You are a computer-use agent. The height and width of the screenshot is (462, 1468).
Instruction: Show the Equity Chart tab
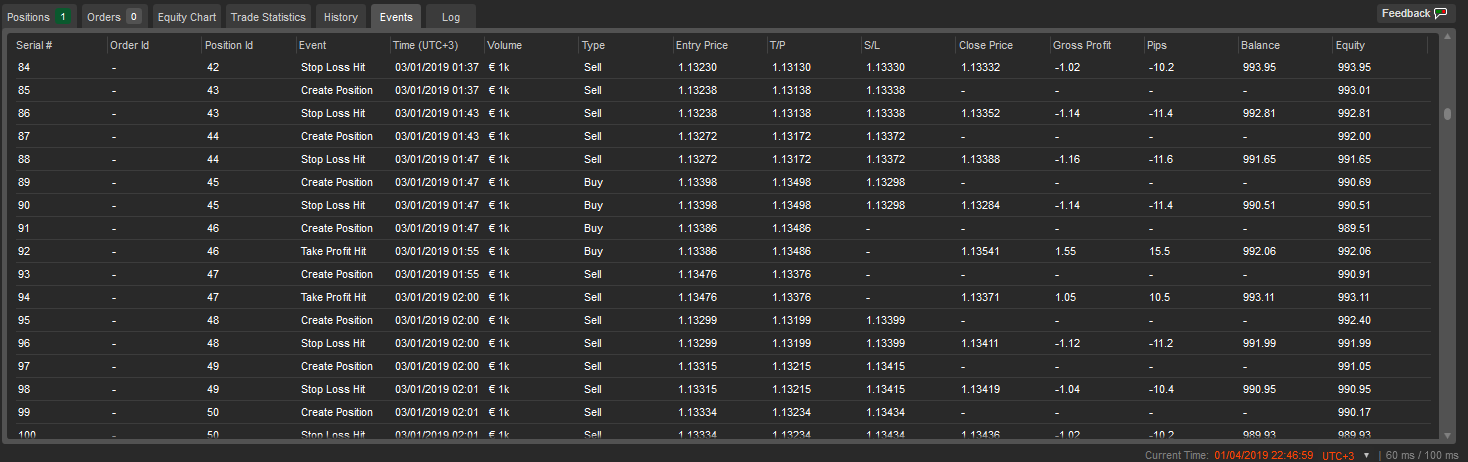tap(186, 17)
